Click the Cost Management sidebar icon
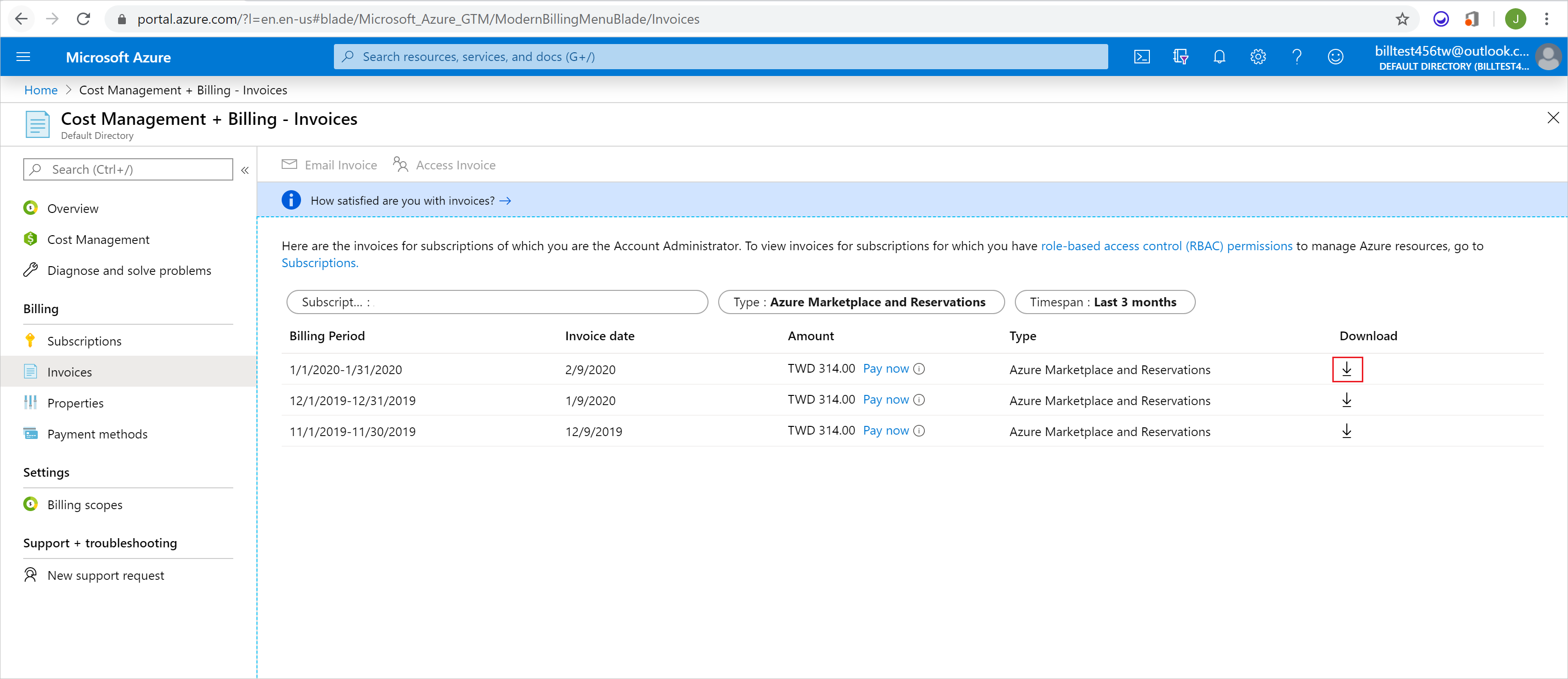Viewport: 1568px width, 679px height. (x=31, y=238)
